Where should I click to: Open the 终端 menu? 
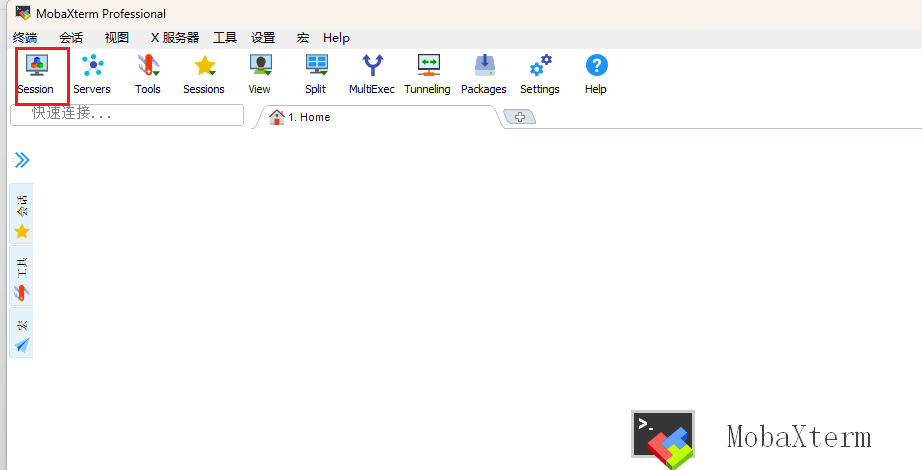click(x=25, y=38)
